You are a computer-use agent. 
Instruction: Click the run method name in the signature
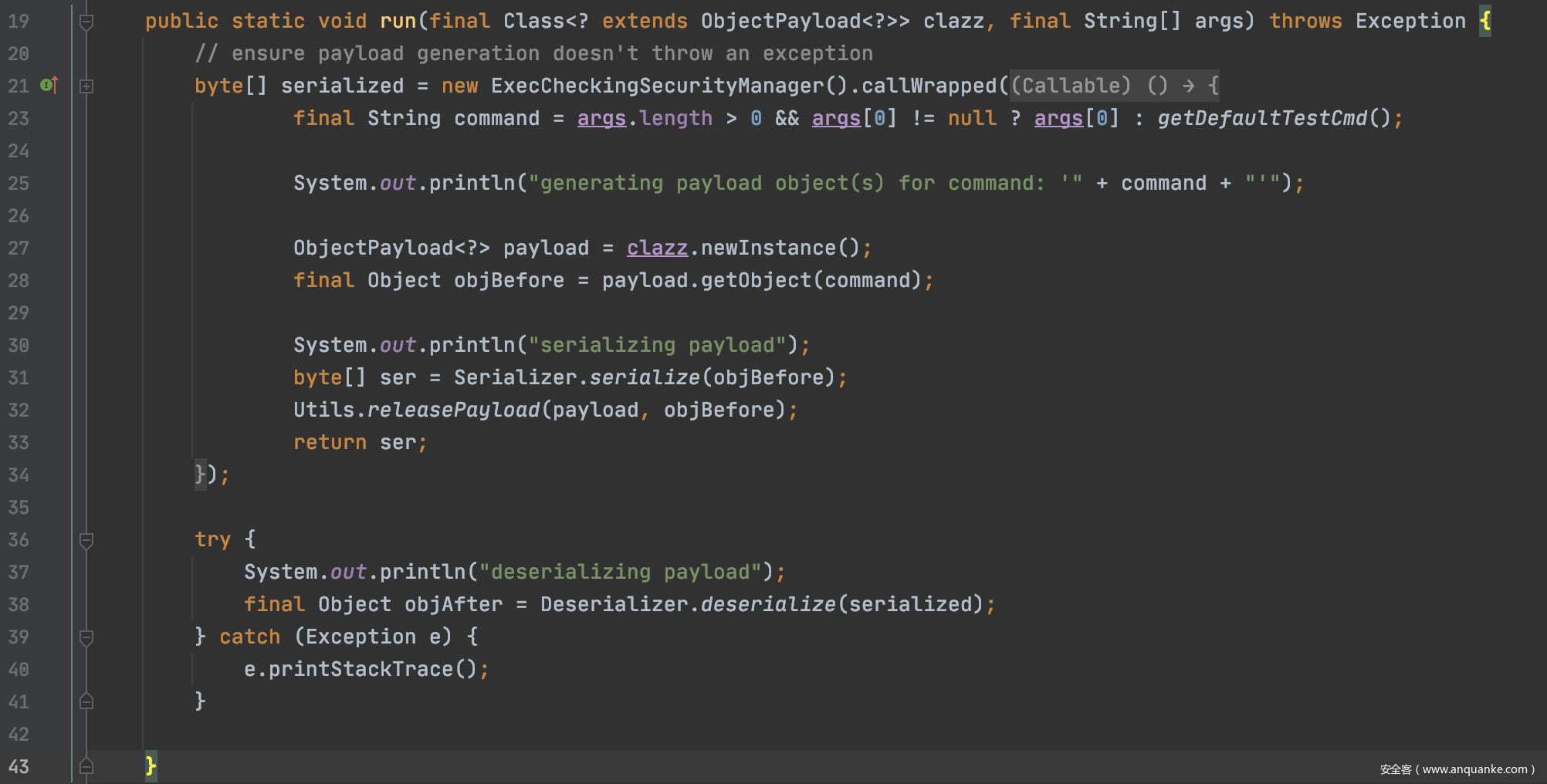tap(398, 22)
